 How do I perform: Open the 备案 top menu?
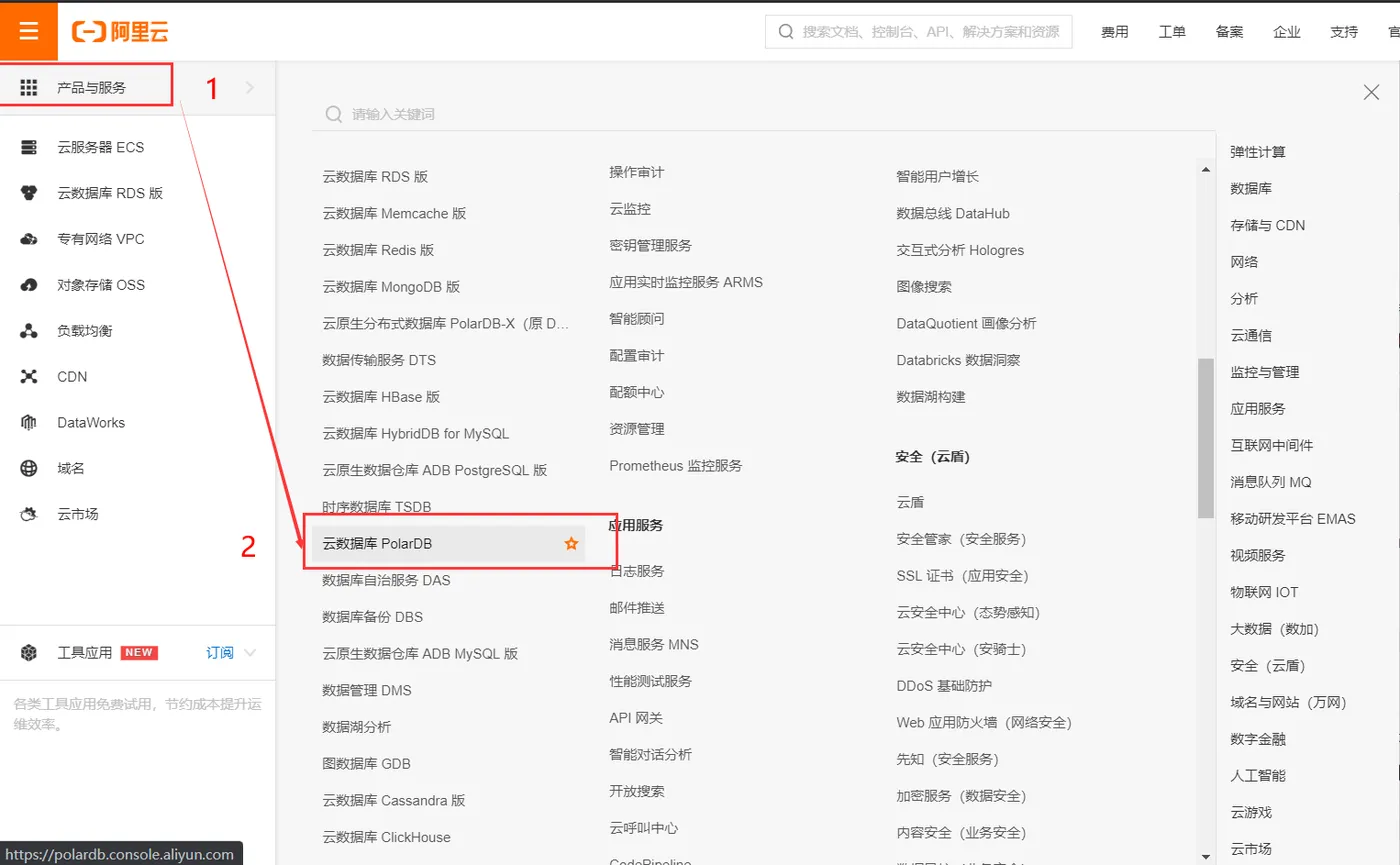pyautogui.click(x=1230, y=32)
